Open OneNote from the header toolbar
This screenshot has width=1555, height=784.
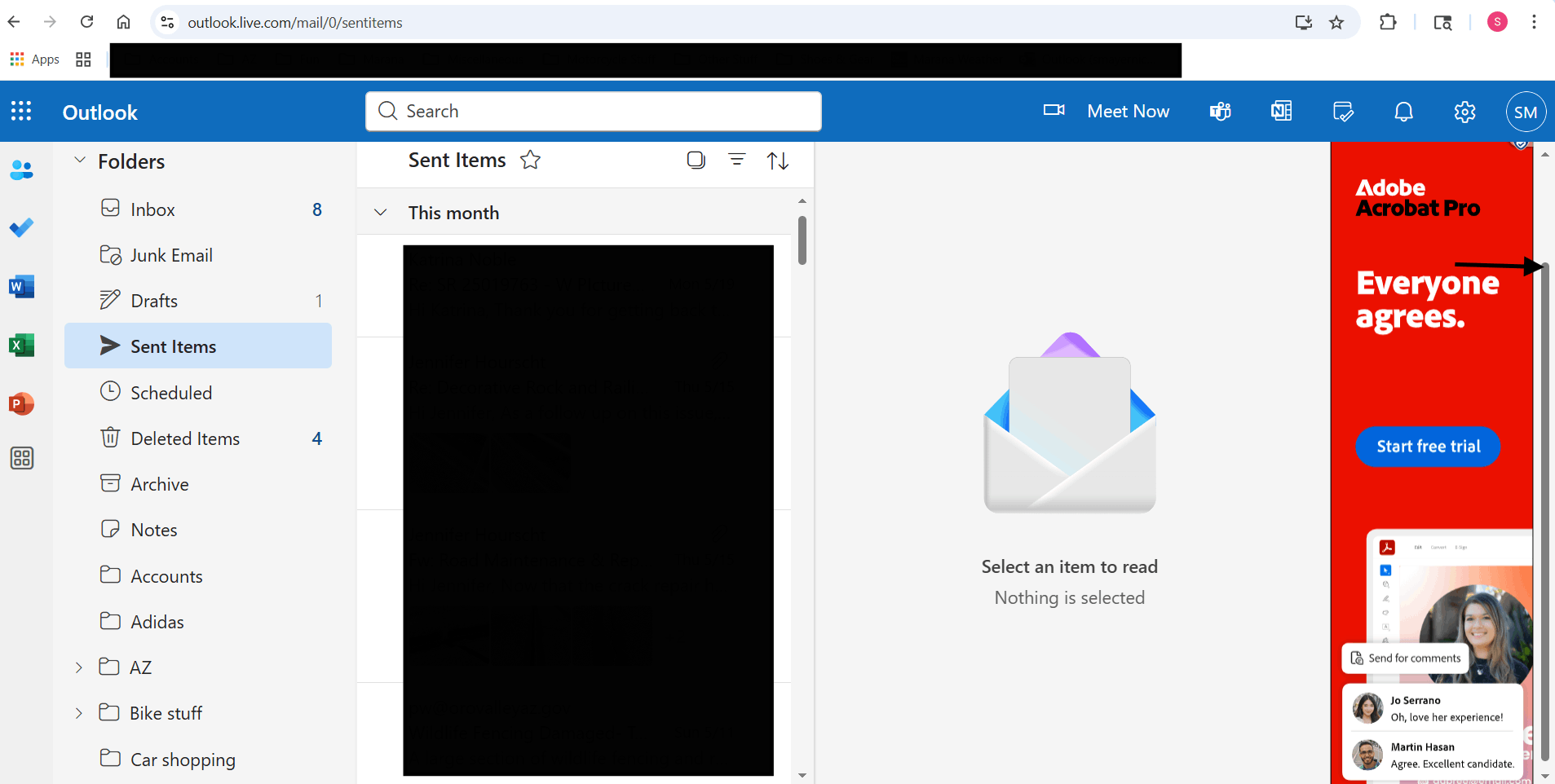tap(1280, 112)
